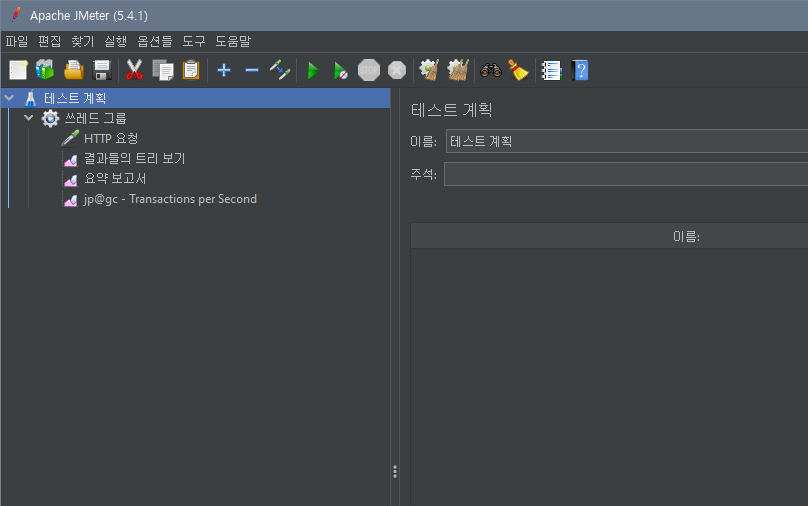This screenshot has width=808, height=506.
Task: Open the 파일 menu
Action: (16, 41)
